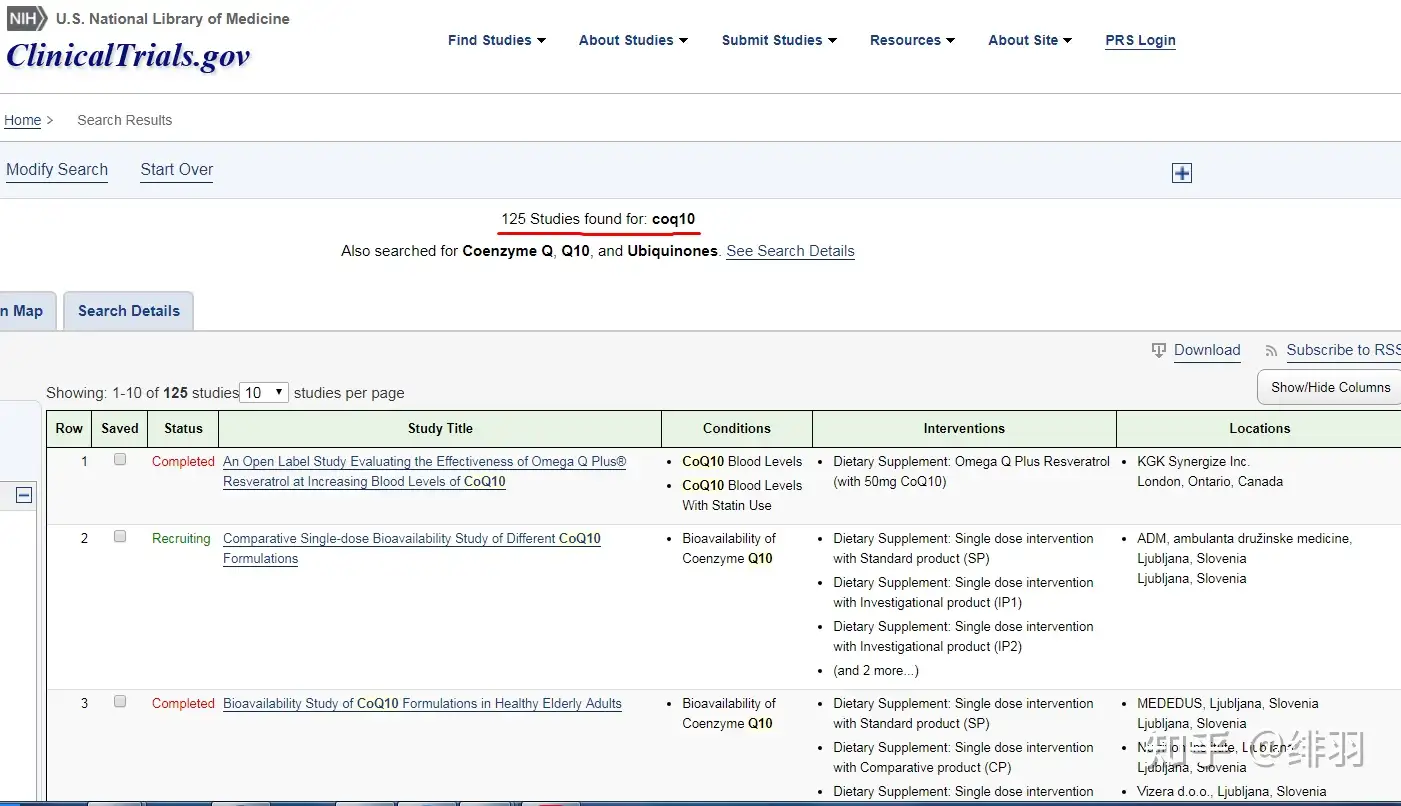Image resolution: width=1401 pixels, height=806 pixels.
Task: Open See Search Details link
Action: (x=790, y=251)
